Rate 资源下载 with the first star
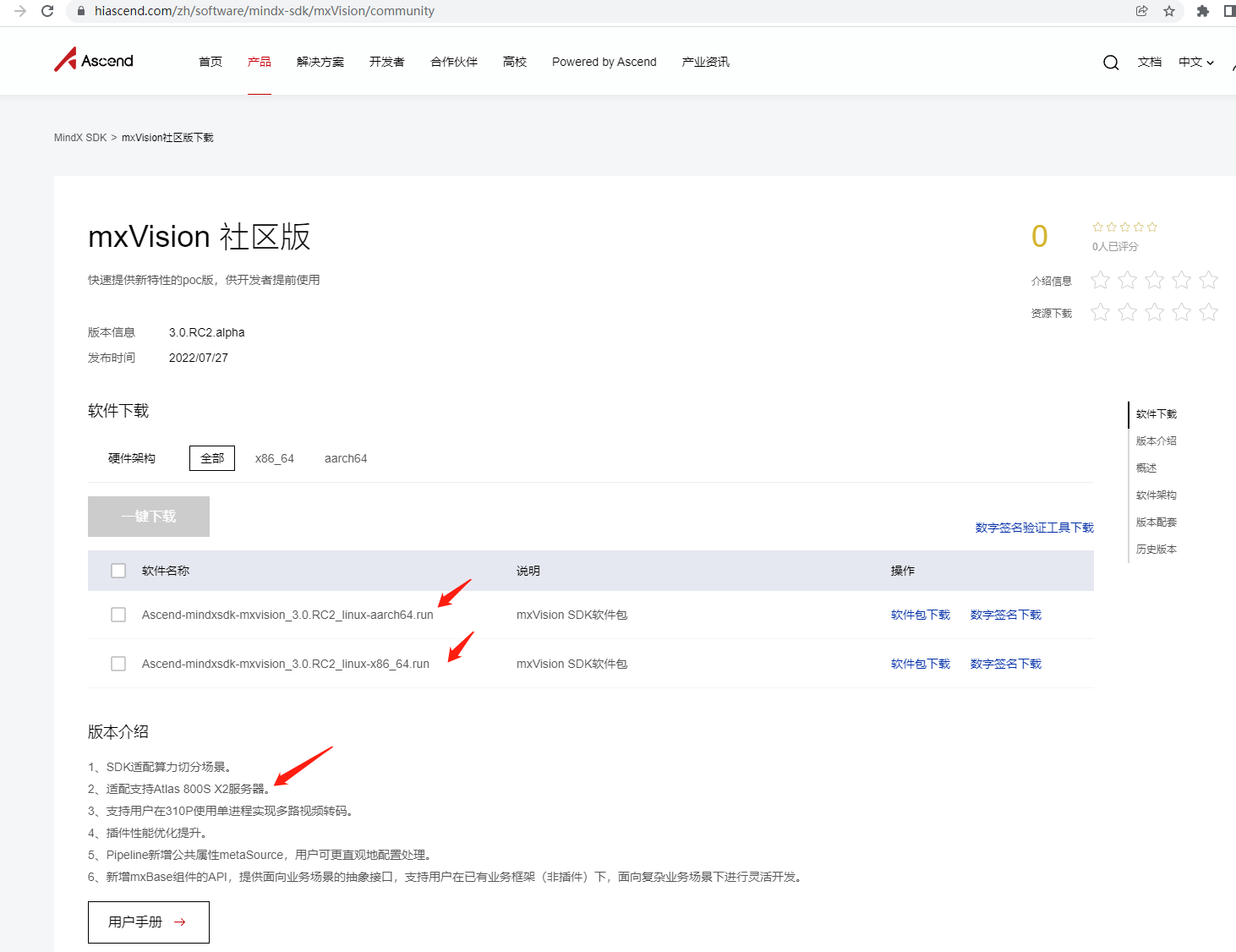Viewport: 1236px width, 952px height. pos(1100,312)
